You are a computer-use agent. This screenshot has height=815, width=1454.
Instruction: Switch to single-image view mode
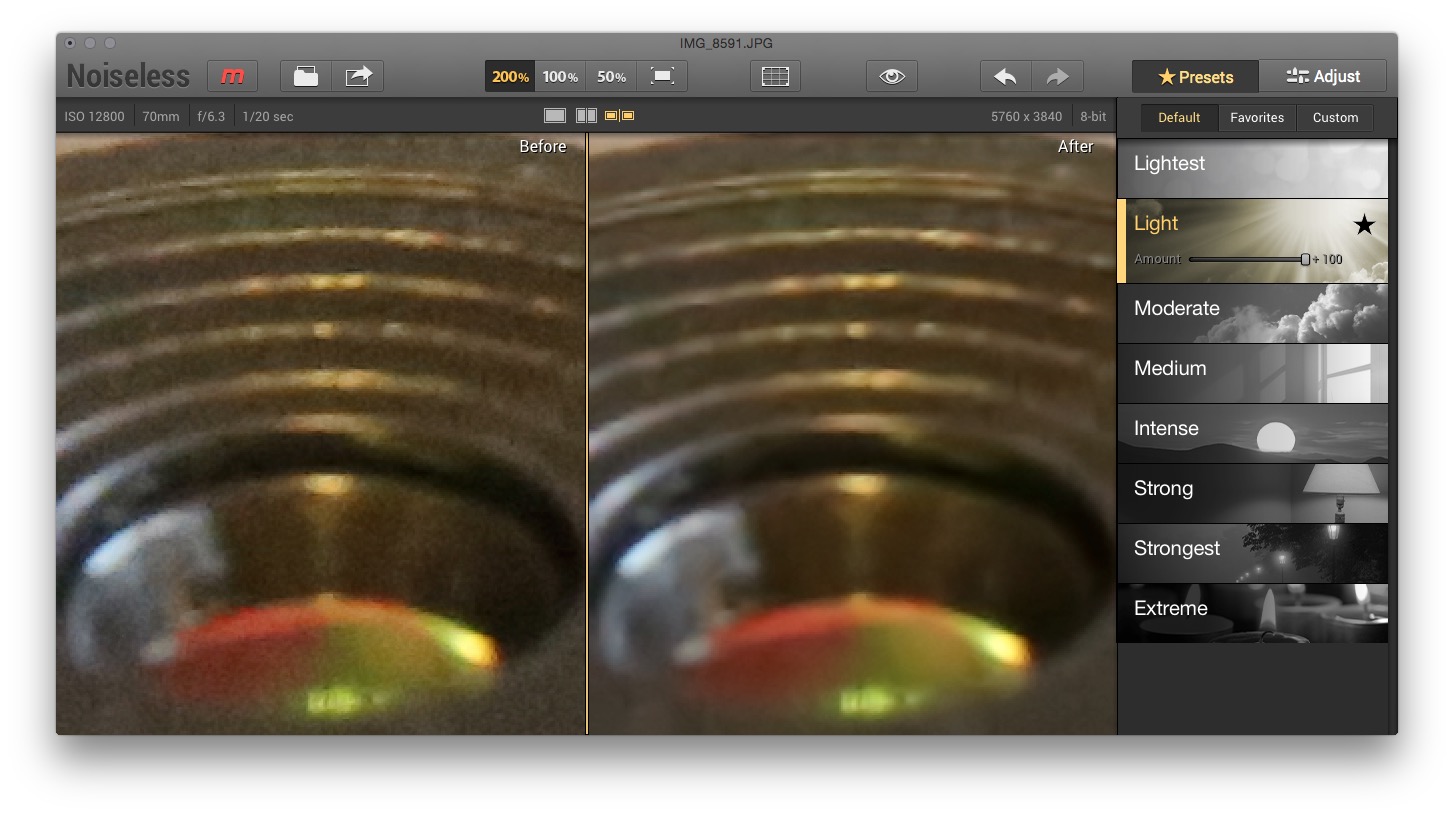(555, 115)
